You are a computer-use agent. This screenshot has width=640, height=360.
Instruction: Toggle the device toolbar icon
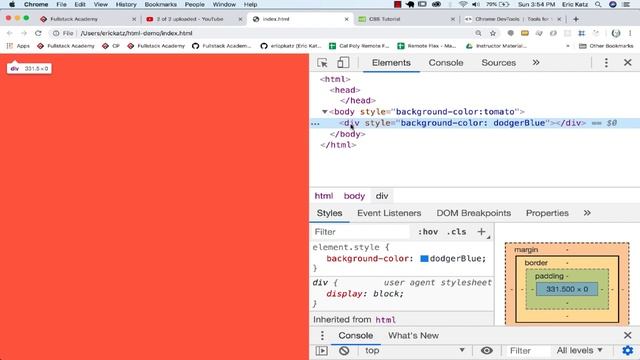coord(343,62)
